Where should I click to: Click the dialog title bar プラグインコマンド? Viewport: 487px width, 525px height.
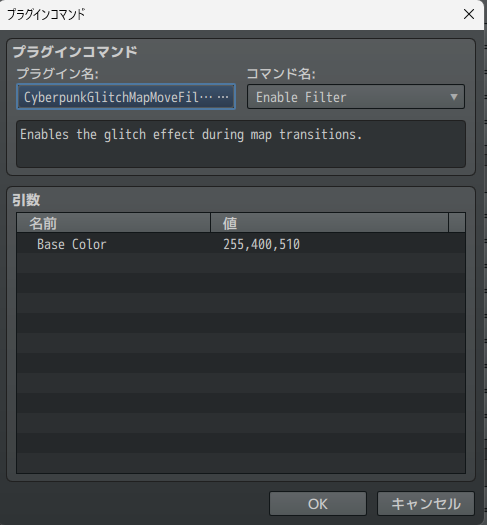click(46, 14)
